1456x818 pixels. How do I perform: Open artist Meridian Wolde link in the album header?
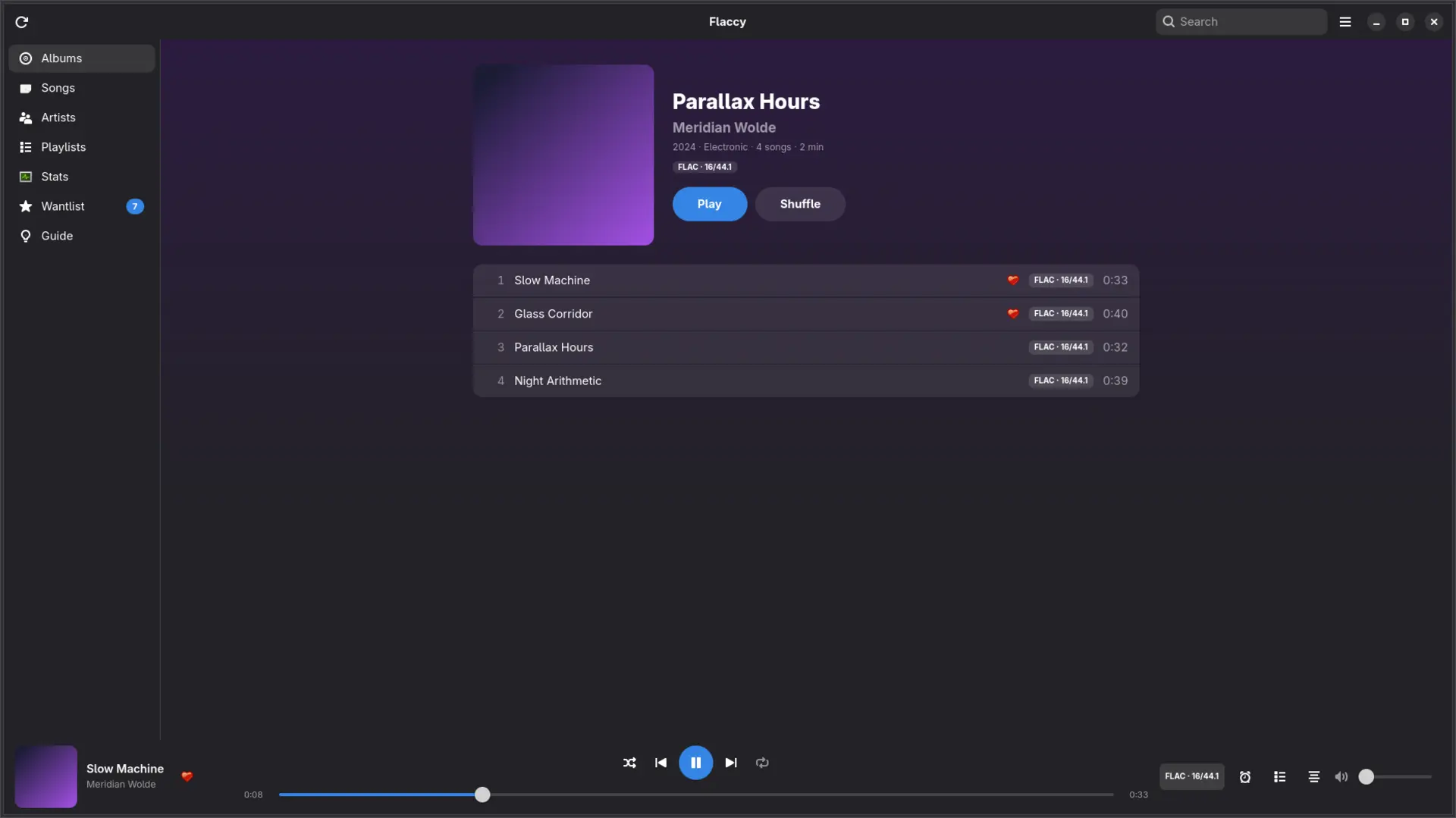[724, 127]
